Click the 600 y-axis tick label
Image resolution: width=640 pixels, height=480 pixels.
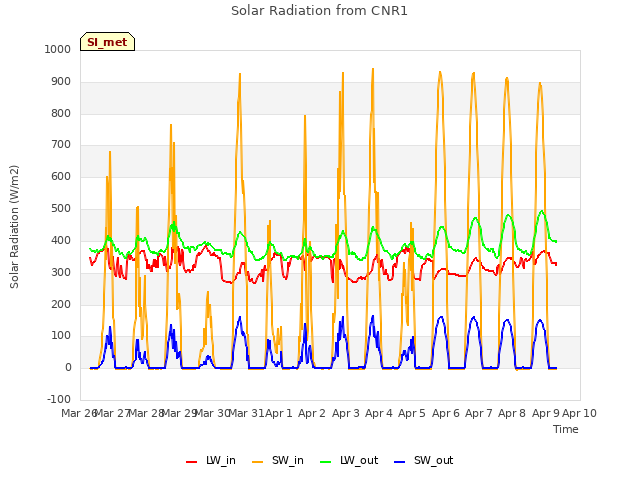tap(61, 176)
